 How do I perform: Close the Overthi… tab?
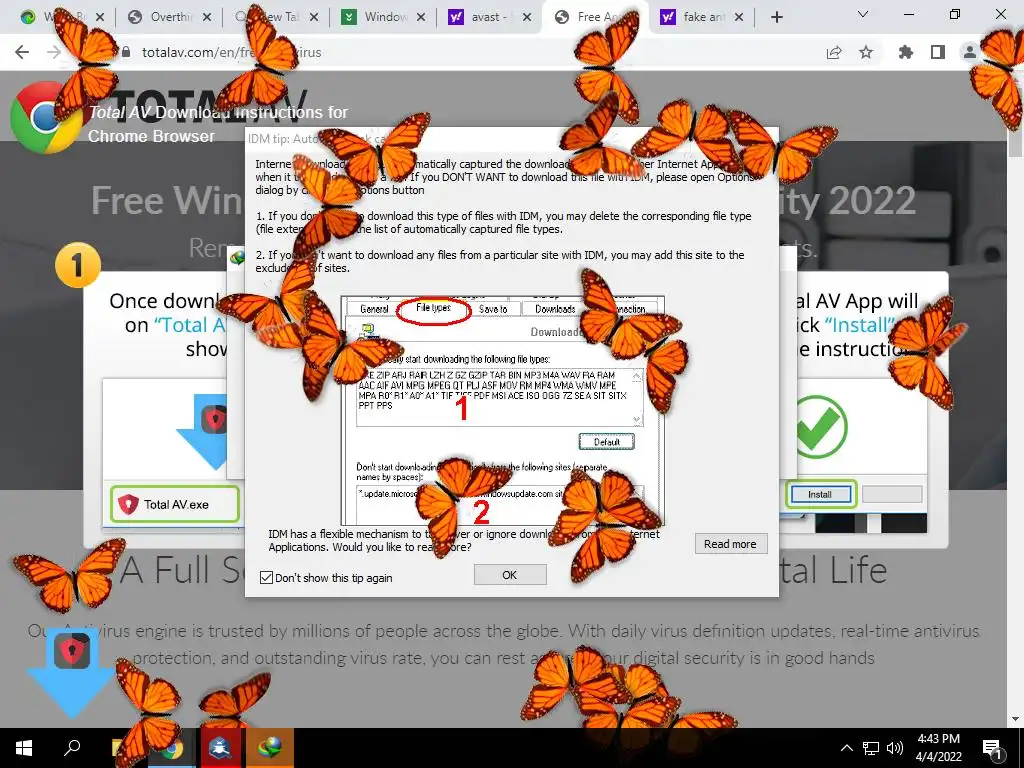(207, 18)
